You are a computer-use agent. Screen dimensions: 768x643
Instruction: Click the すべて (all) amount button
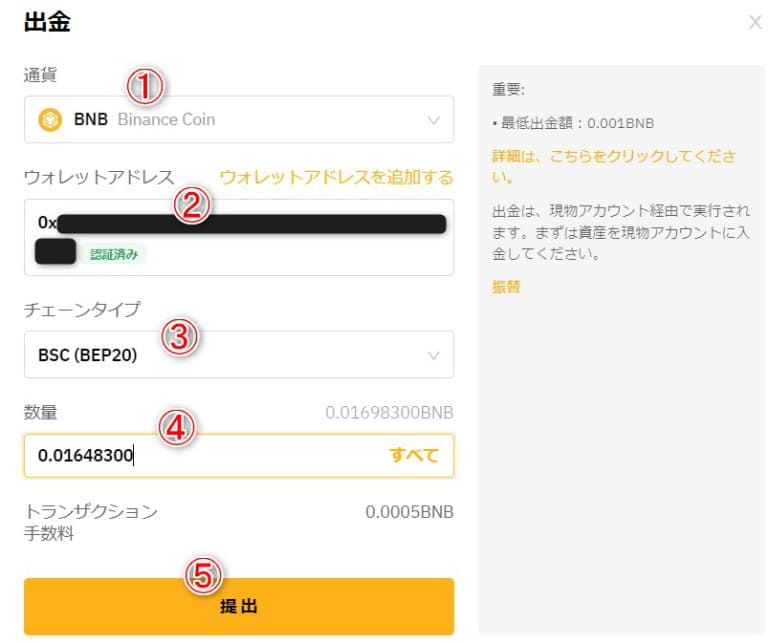tap(413, 455)
